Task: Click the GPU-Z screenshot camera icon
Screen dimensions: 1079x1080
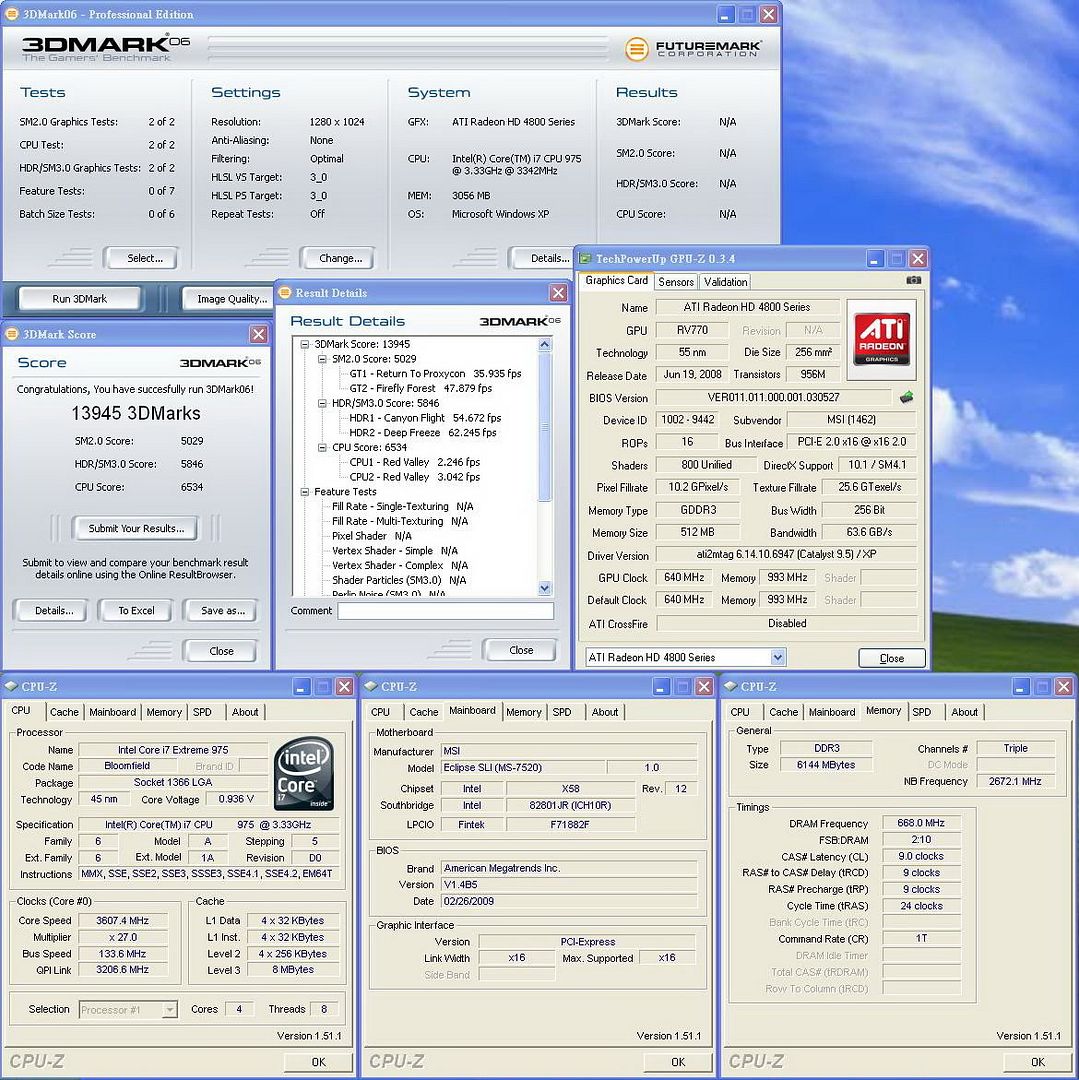Action: tap(913, 280)
